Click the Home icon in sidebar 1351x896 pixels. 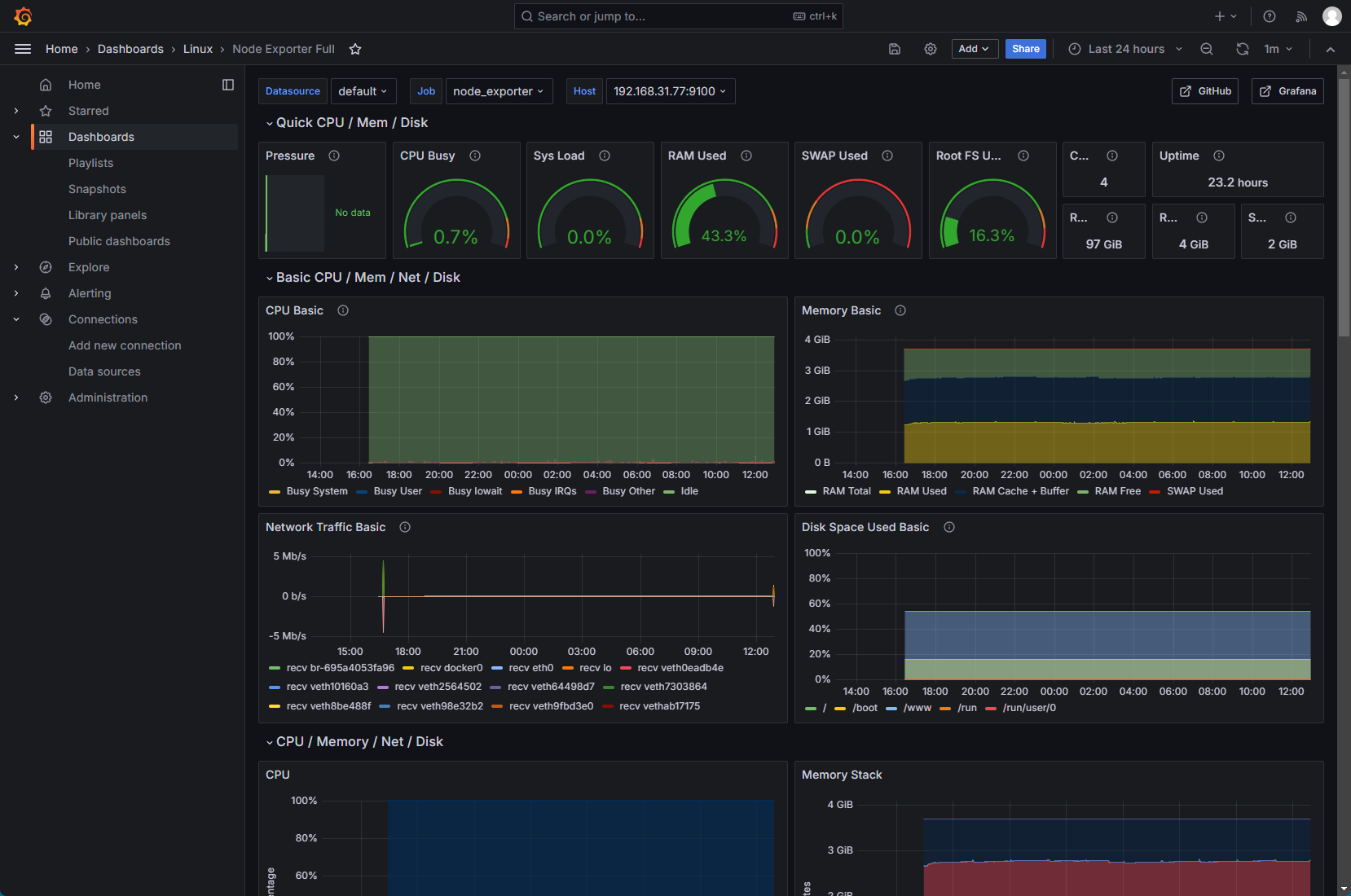(46, 85)
